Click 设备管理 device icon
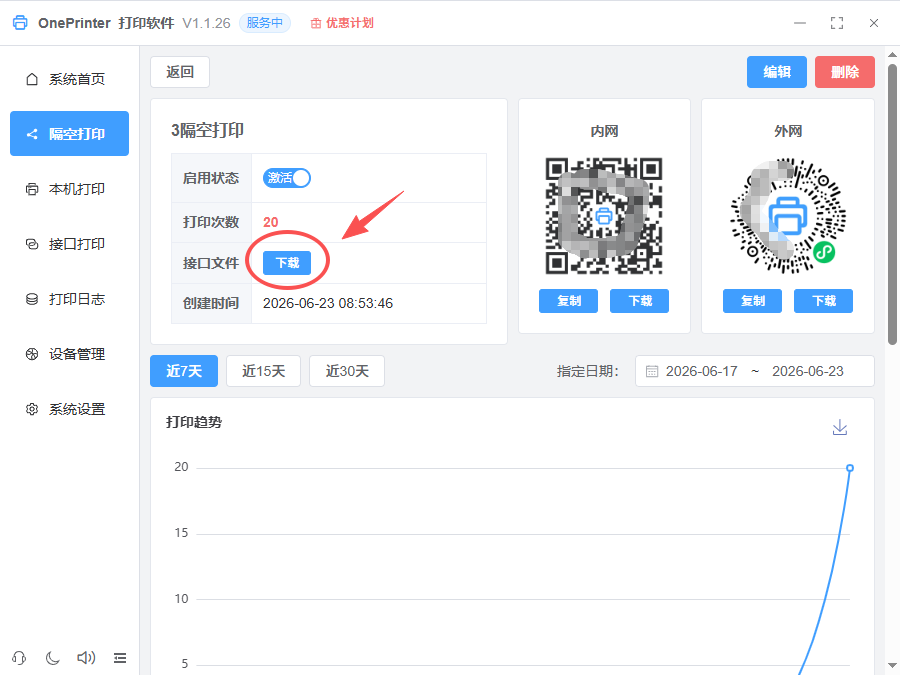Viewport: 900px width, 675px height. 32,354
